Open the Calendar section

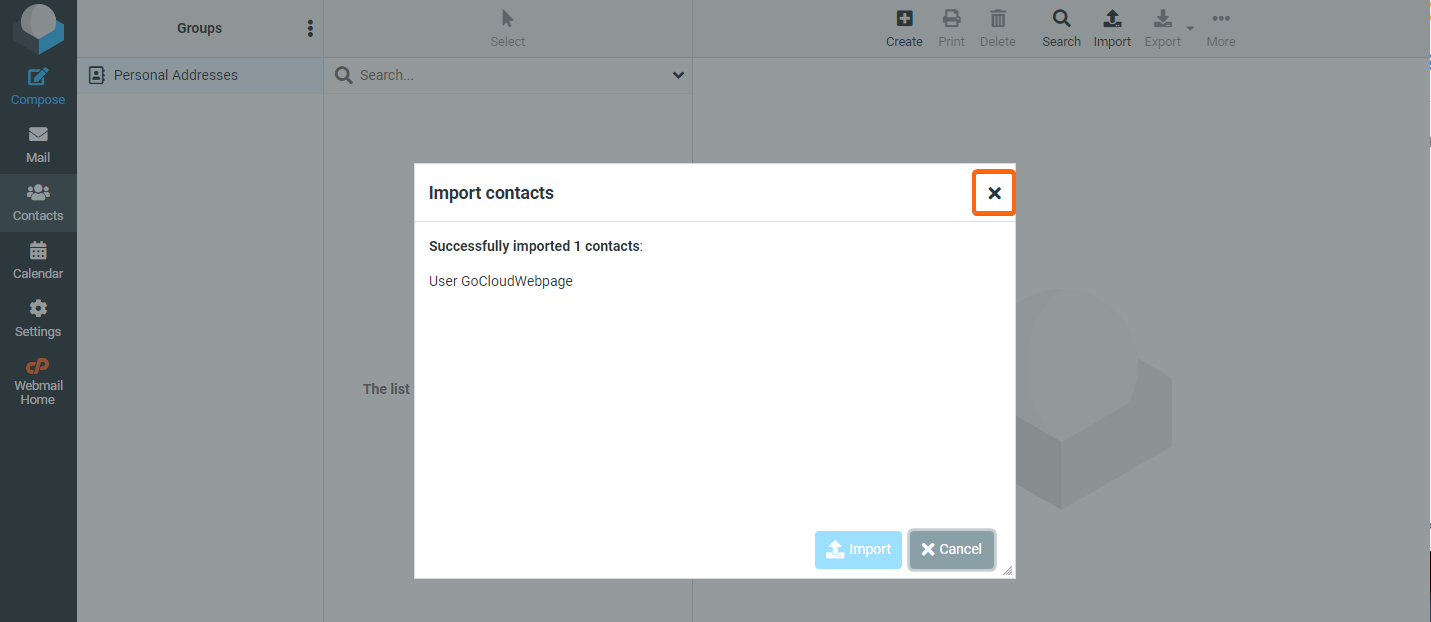click(x=38, y=260)
